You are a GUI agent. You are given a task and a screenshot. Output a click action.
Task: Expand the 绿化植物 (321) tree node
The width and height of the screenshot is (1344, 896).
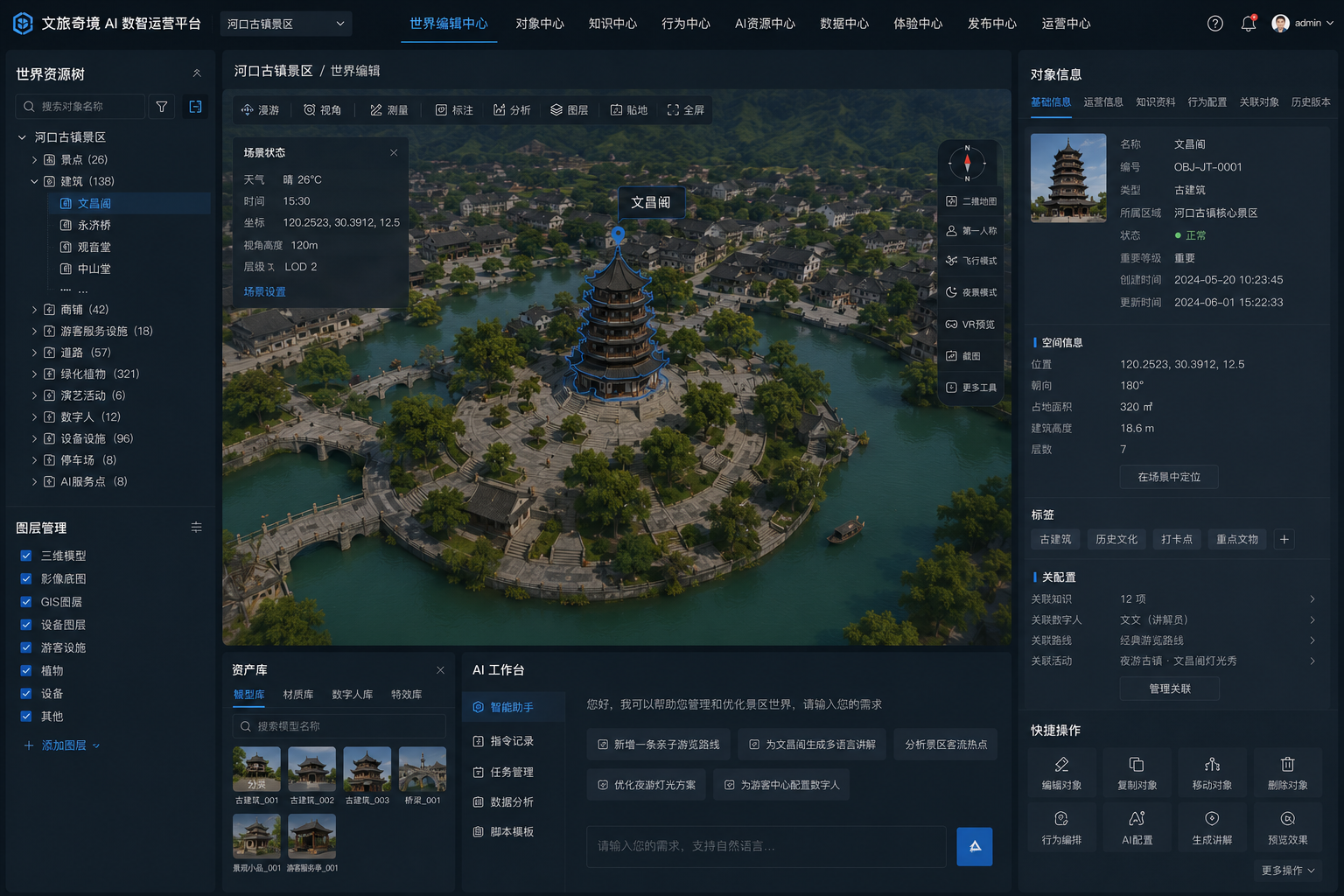pos(34,374)
